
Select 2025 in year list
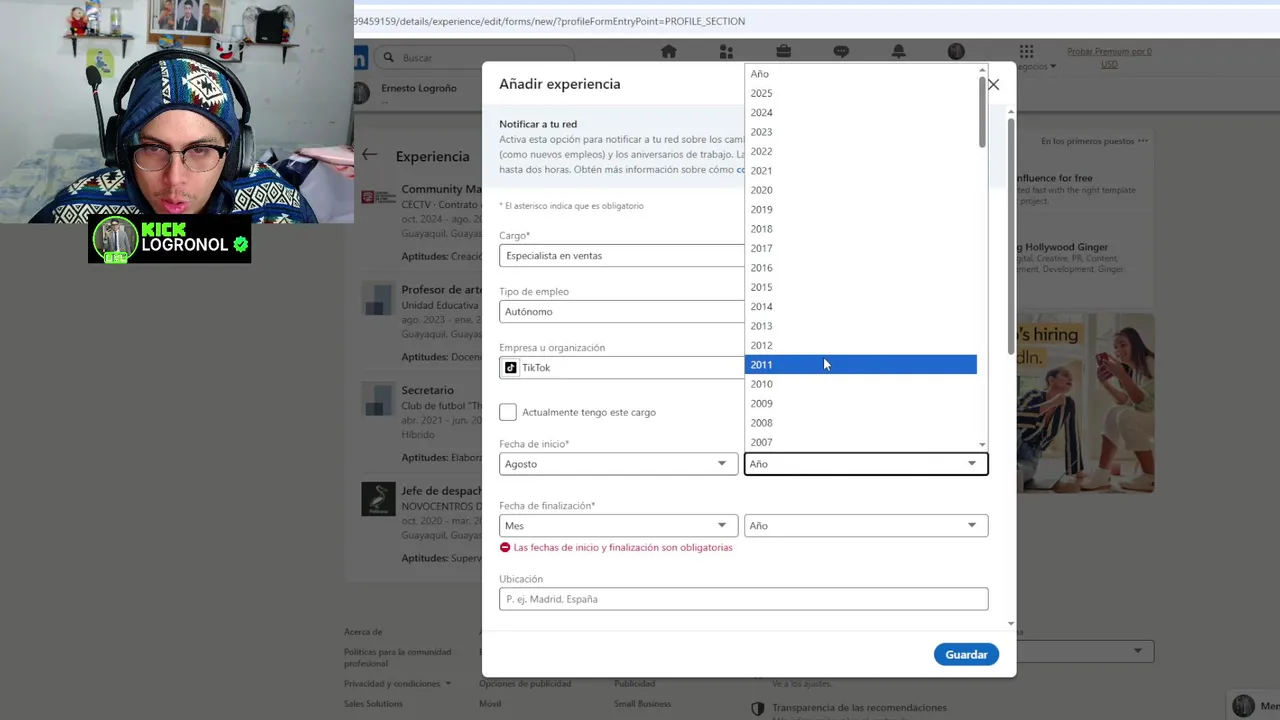(x=861, y=93)
